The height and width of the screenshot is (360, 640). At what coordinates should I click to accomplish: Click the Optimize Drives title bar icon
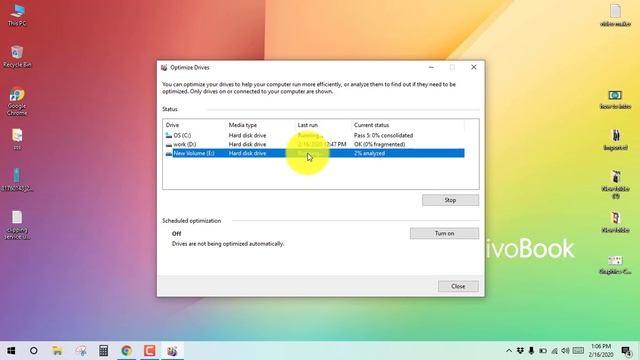pos(164,67)
